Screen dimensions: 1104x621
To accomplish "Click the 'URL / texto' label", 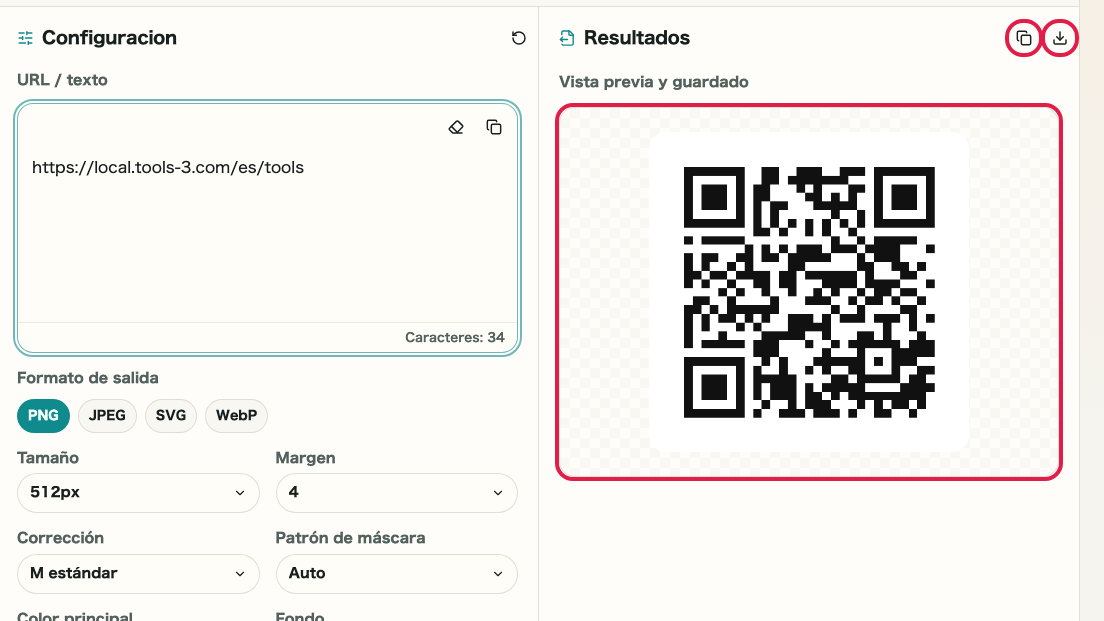I will pyautogui.click(x=62, y=80).
